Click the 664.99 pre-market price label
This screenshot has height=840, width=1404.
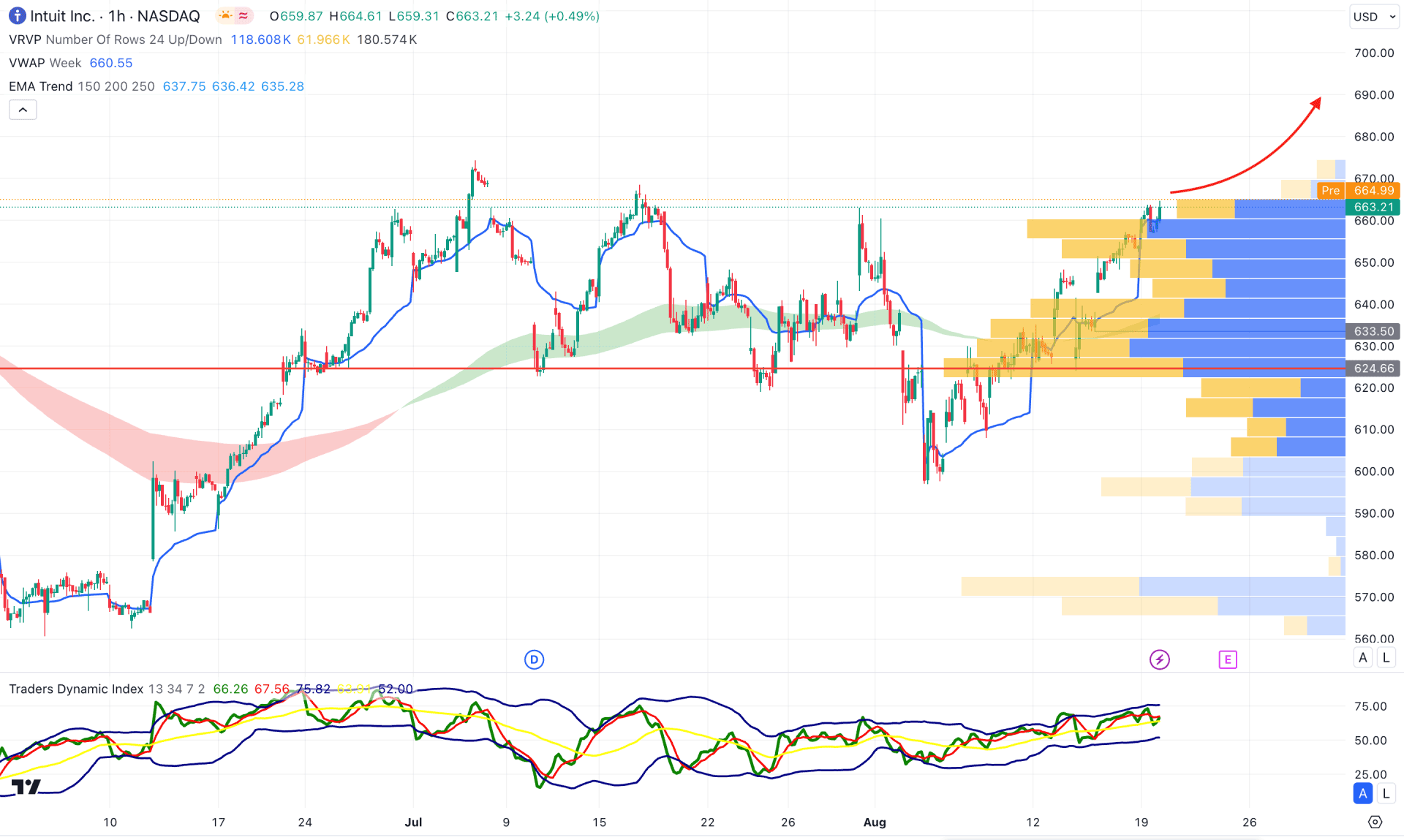pos(1373,191)
